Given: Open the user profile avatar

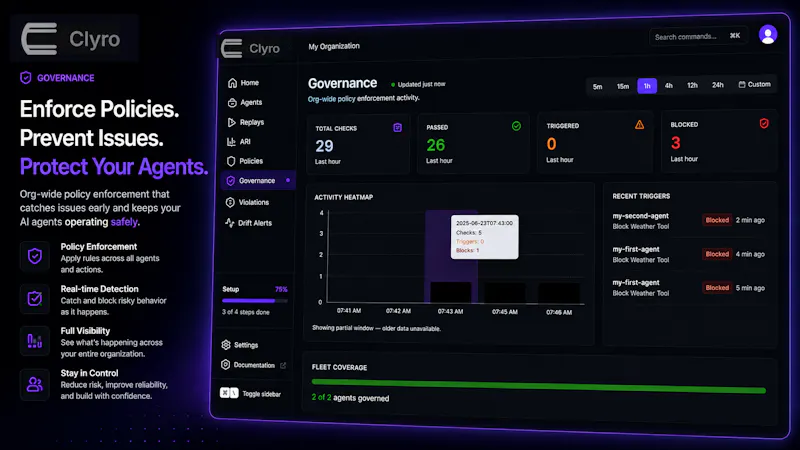Looking at the screenshot, I should pyautogui.click(x=767, y=35).
